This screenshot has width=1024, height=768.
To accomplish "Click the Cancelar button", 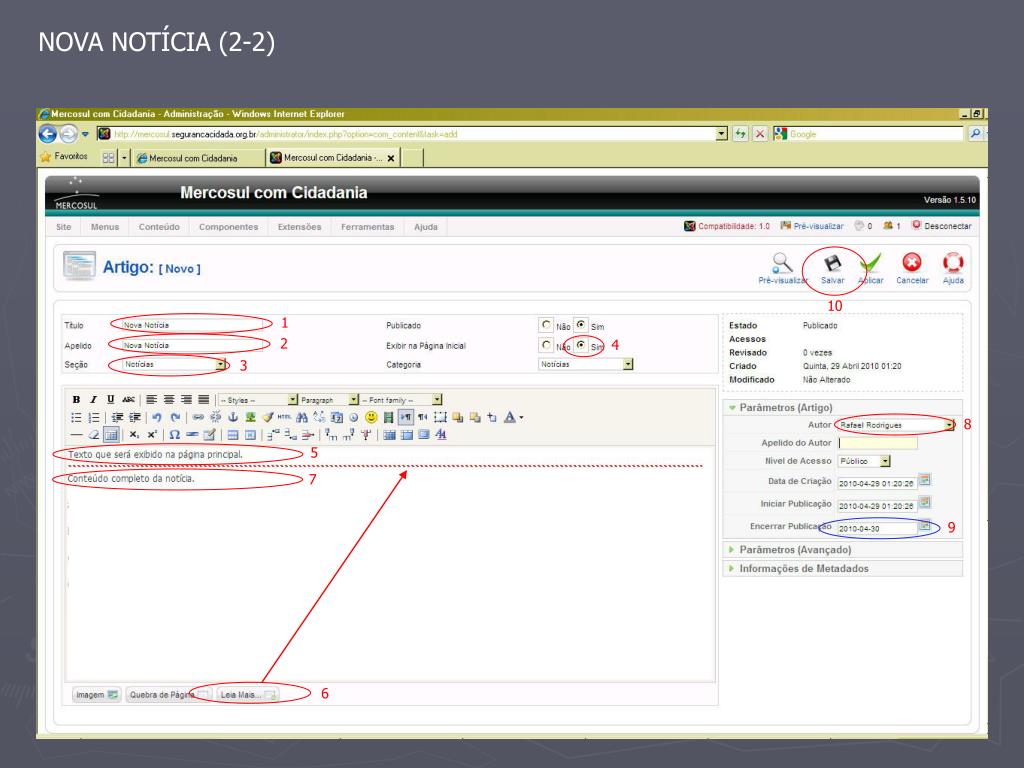I will (x=912, y=270).
